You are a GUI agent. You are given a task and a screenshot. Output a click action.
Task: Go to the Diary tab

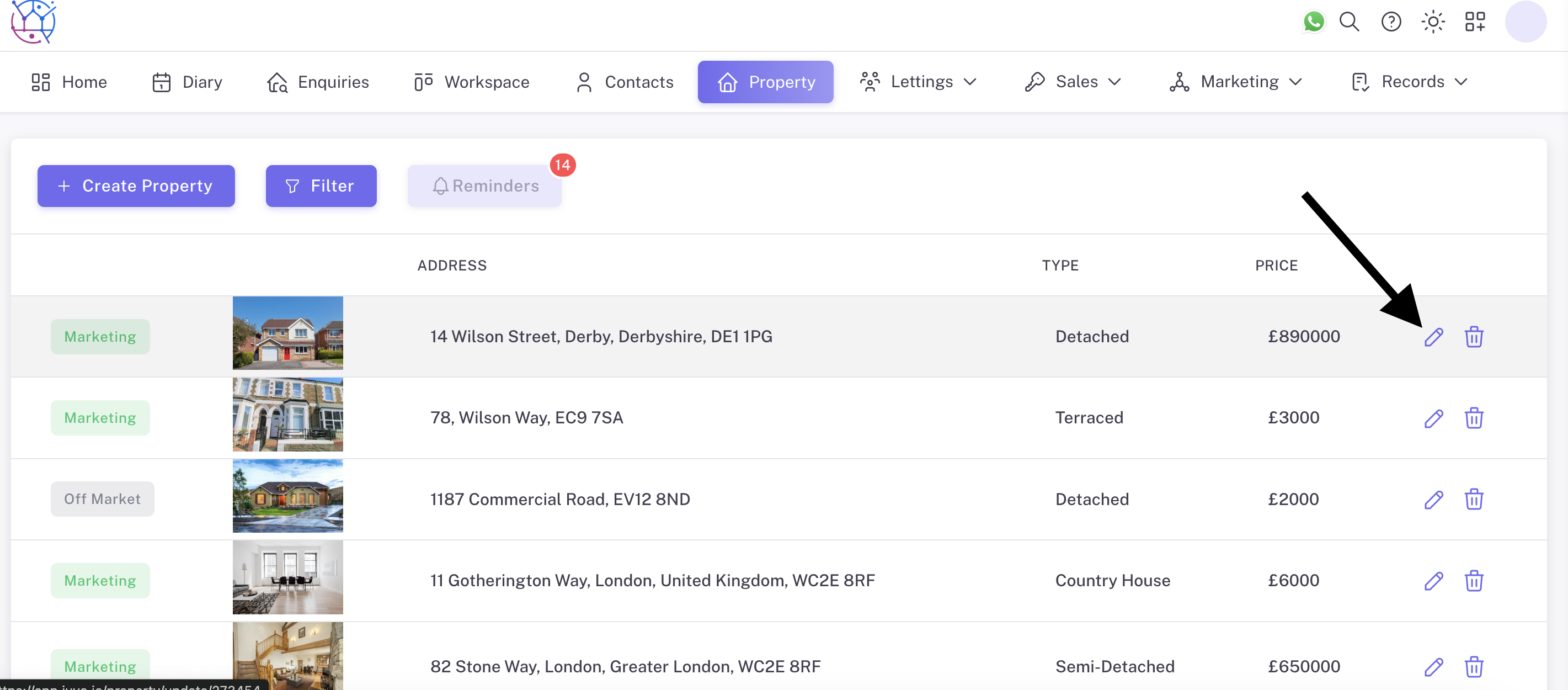(x=187, y=82)
